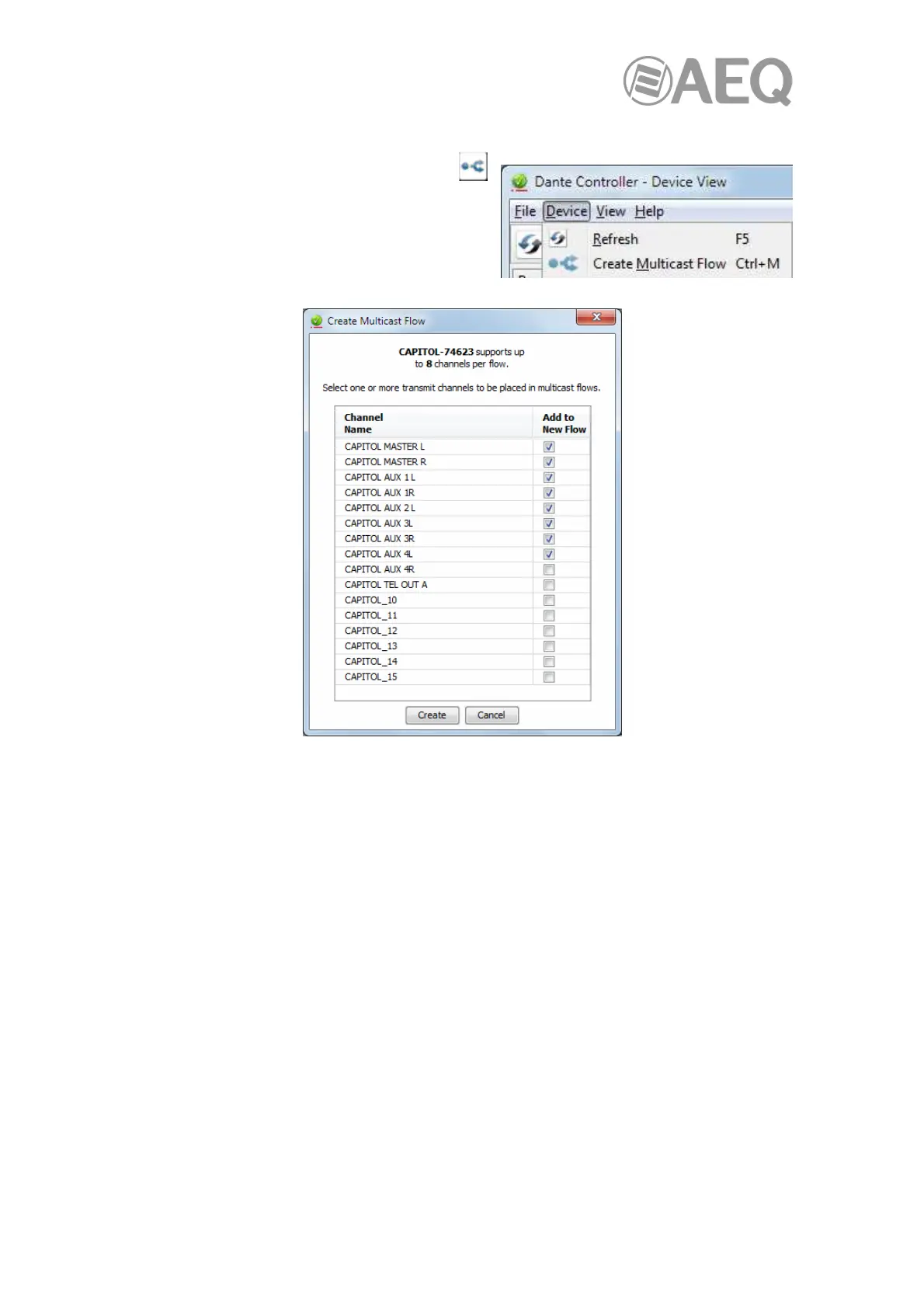Click the Create Multicast Flow dialog title icon

316,321
